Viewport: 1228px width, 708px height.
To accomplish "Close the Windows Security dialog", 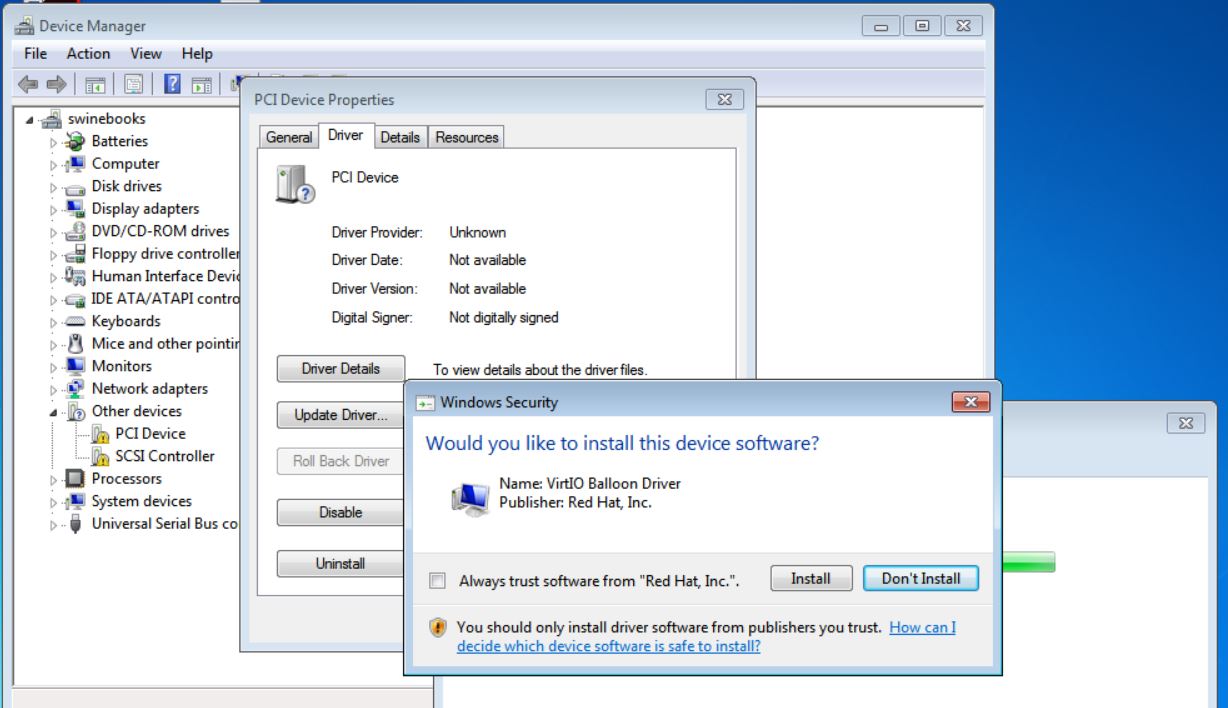I will point(970,402).
